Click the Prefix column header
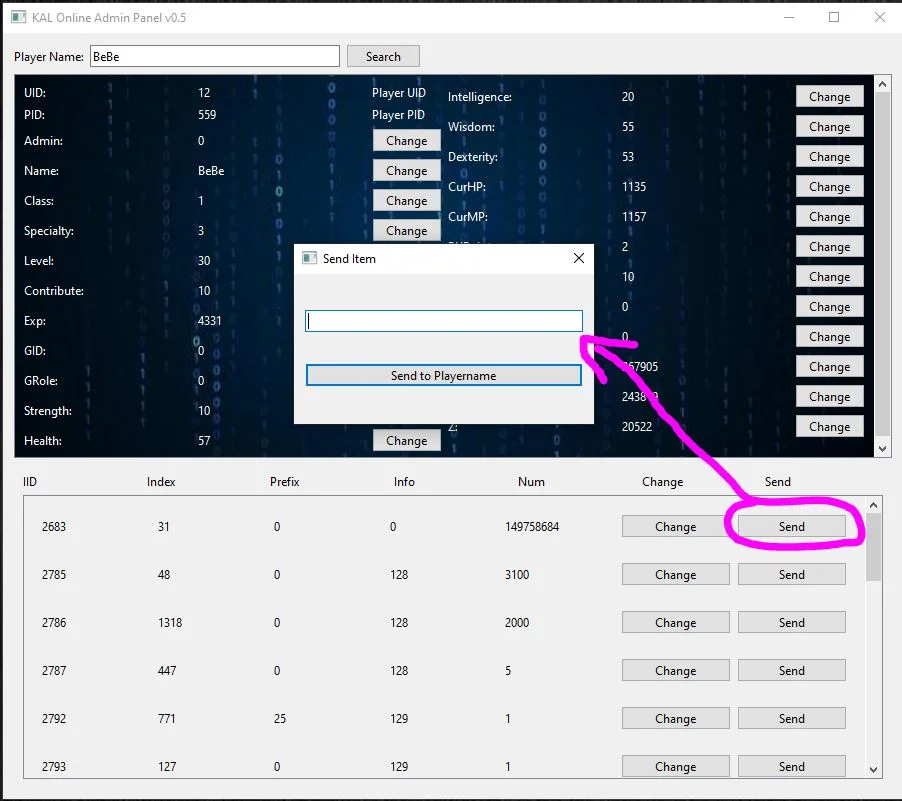The height and width of the screenshot is (801, 902). (x=285, y=482)
